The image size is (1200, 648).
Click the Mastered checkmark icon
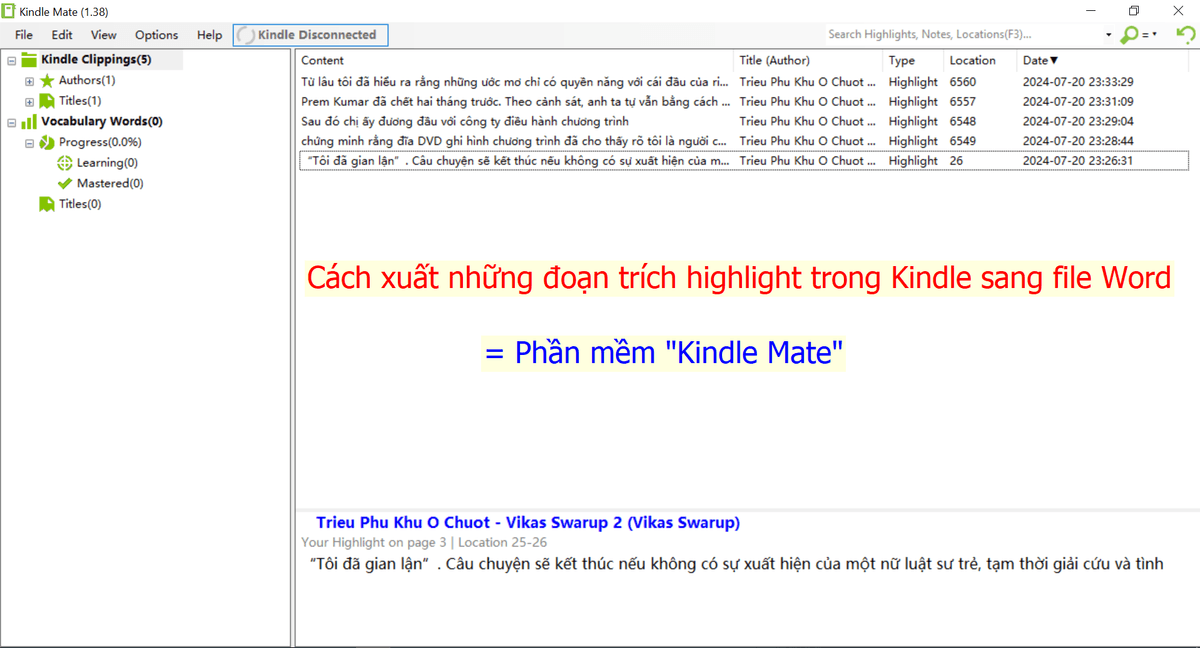(x=64, y=183)
